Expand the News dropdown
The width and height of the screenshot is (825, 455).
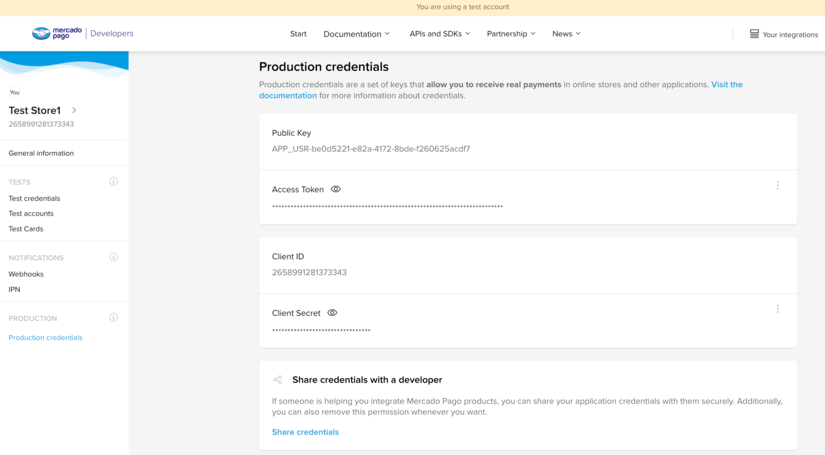click(x=566, y=34)
